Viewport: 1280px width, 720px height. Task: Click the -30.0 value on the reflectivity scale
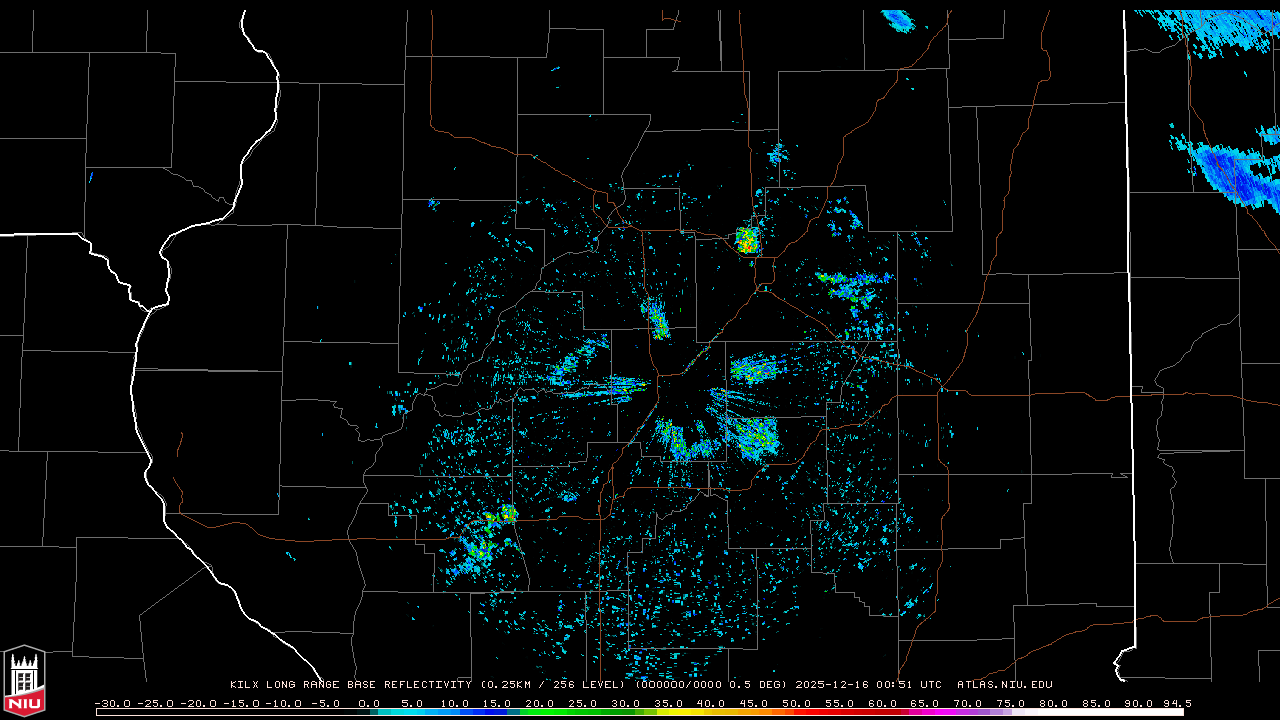tap(112, 703)
